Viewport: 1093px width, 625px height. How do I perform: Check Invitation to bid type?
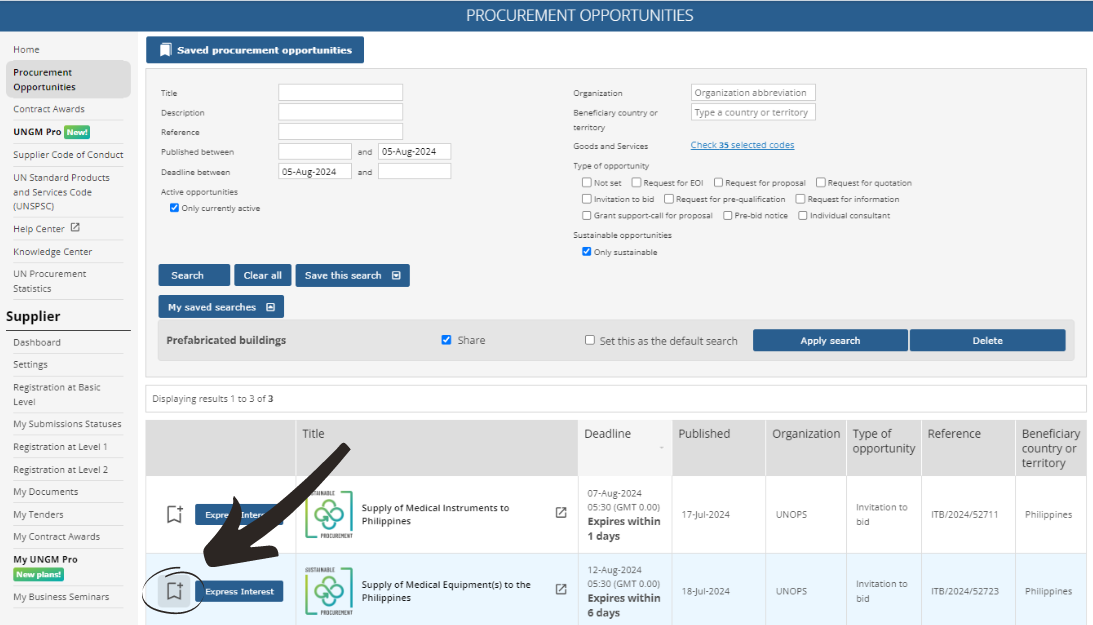pos(586,199)
